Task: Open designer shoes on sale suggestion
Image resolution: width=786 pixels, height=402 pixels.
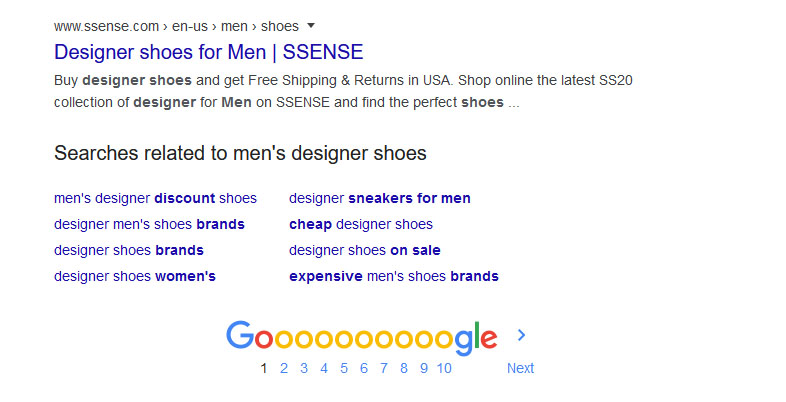Action: click(365, 251)
